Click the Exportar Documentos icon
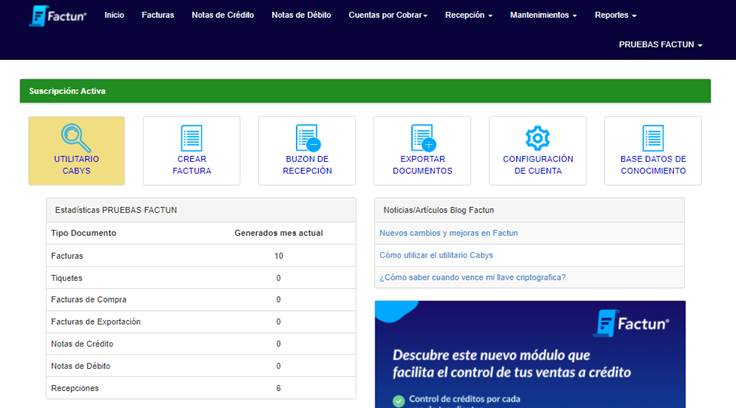736x408 pixels. (423, 138)
